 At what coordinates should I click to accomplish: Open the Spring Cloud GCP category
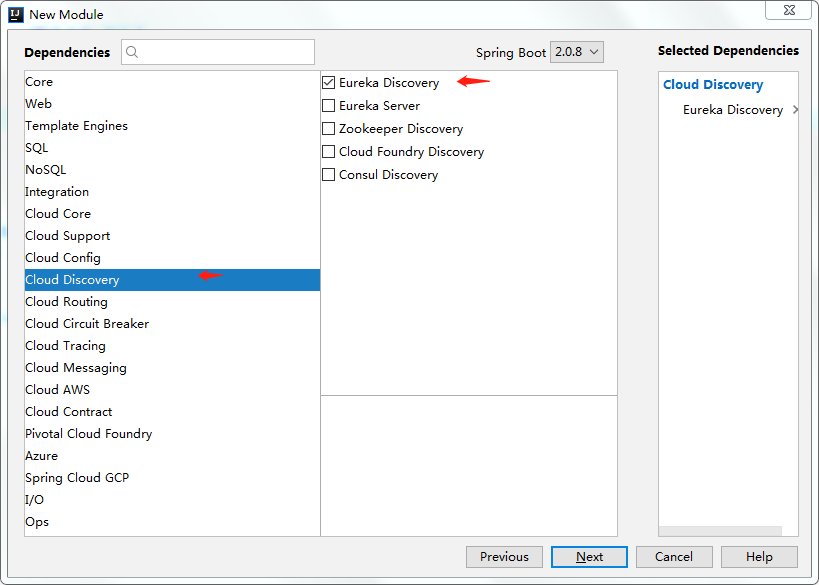click(x=172, y=477)
